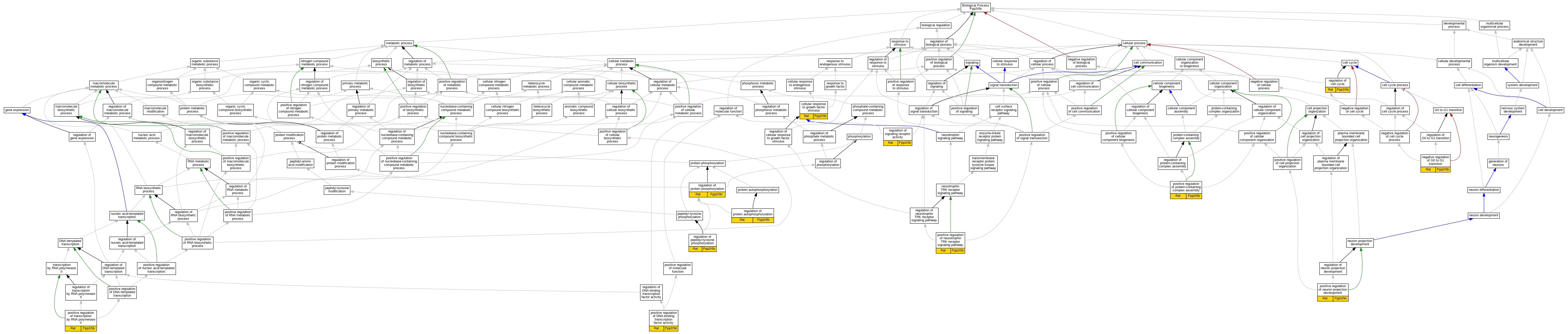Viewport: 1568px width, 334px height.
Task: Select the 'neurogenesis' node
Action: [1498, 136]
